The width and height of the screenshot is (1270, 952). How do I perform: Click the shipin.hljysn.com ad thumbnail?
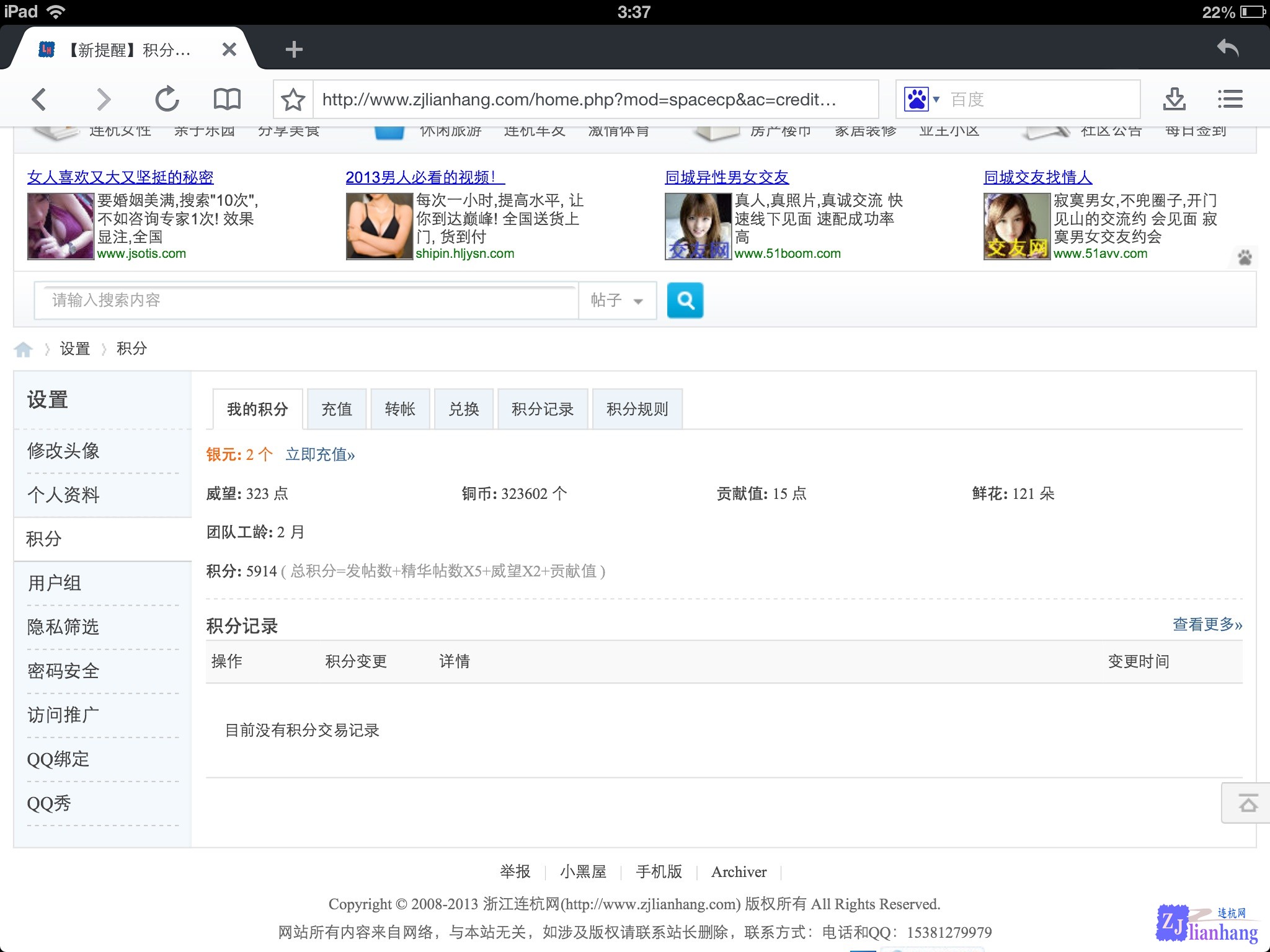click(x=380, y=226)
